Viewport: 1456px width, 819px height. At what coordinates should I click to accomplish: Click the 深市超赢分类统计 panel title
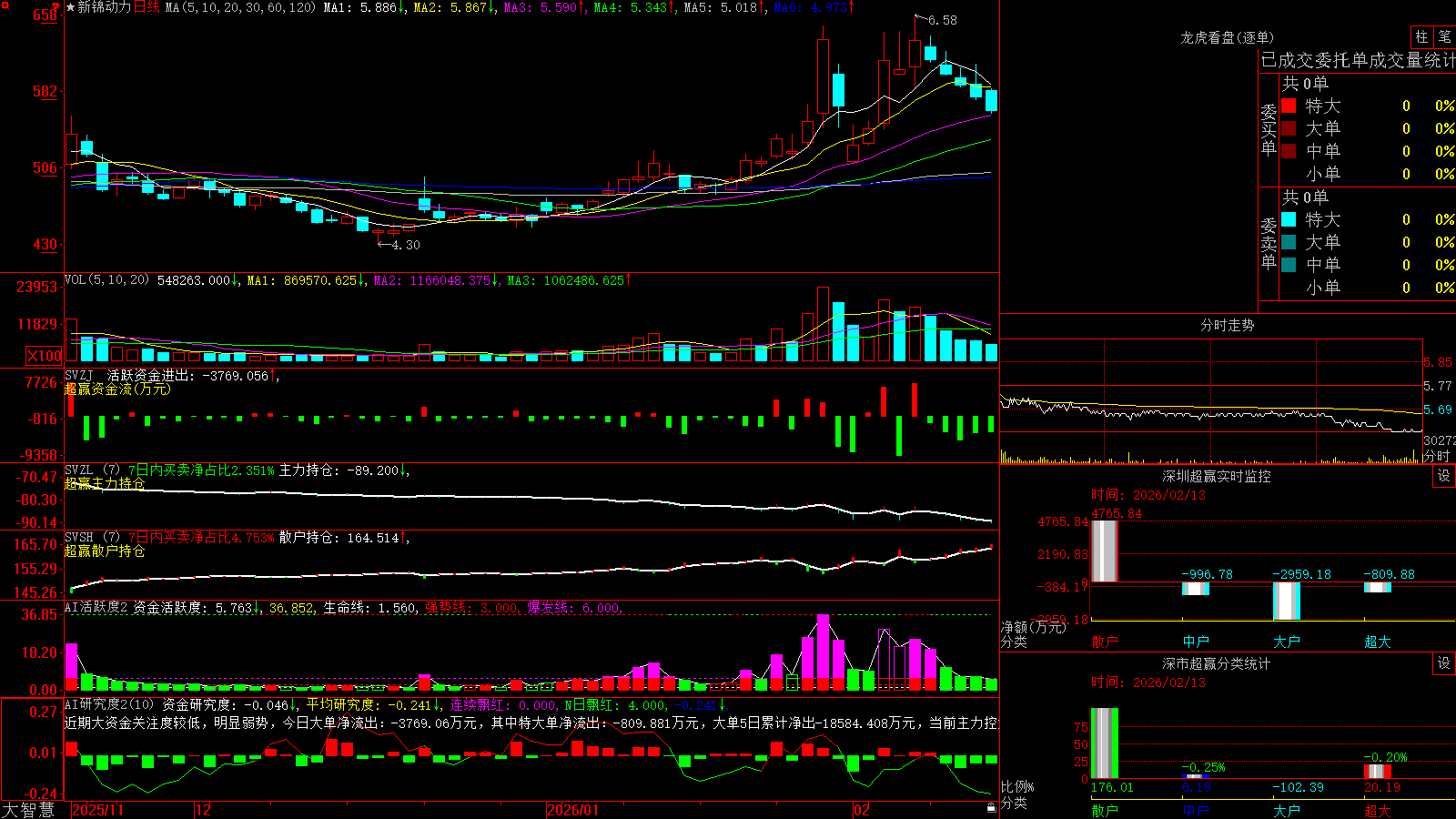[1217, 663]
